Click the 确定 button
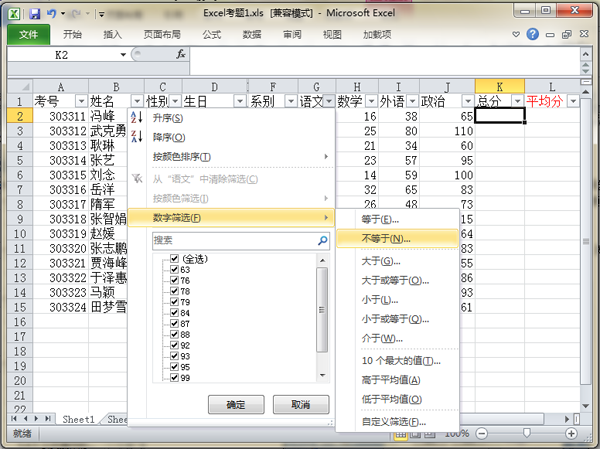 pyautogui.click(x=236, y=404)
